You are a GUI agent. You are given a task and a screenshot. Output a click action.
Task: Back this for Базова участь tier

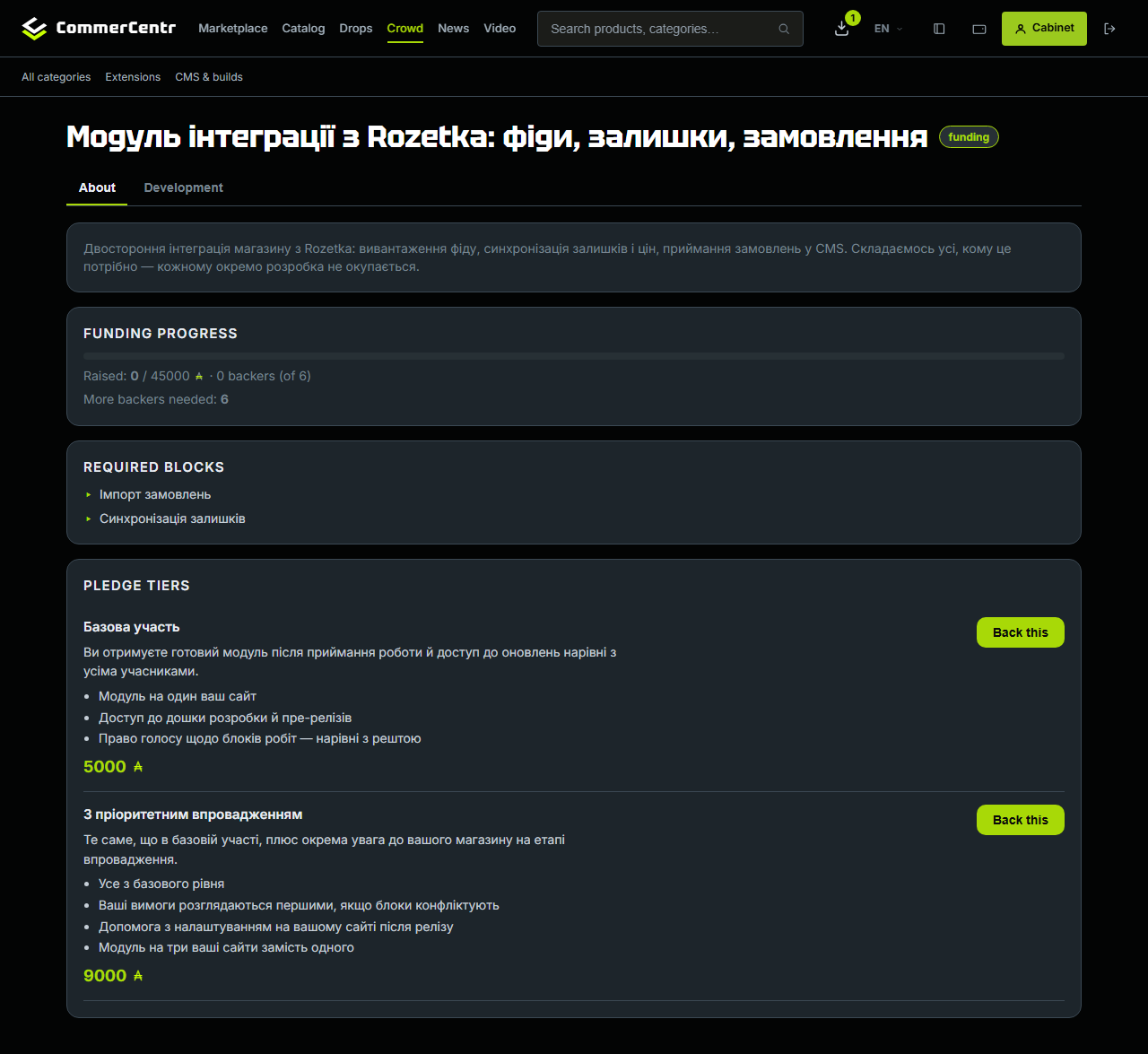click(x=1021, y=632)
